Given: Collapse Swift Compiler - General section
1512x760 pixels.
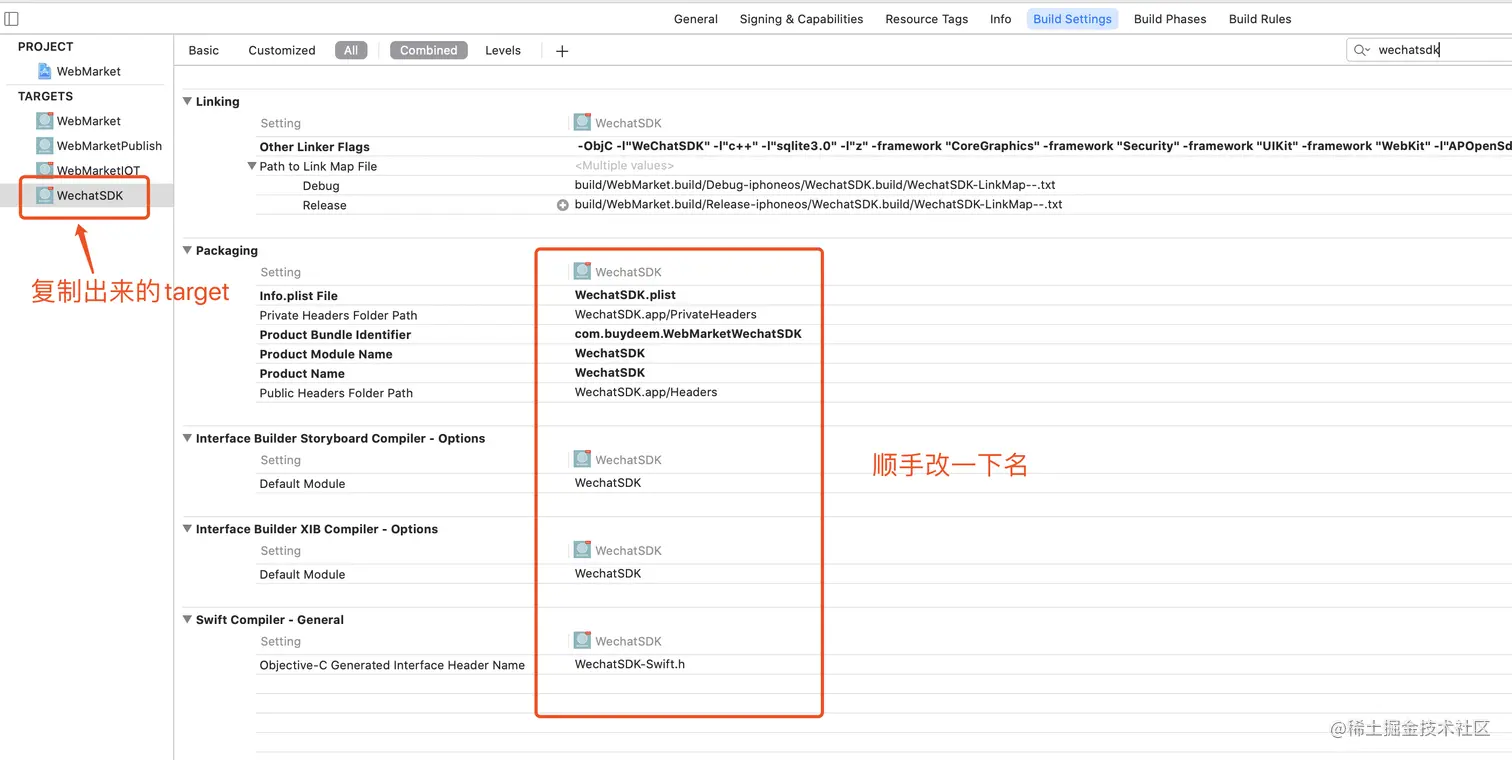Looking at the screenshot, I should coord(187,619).
